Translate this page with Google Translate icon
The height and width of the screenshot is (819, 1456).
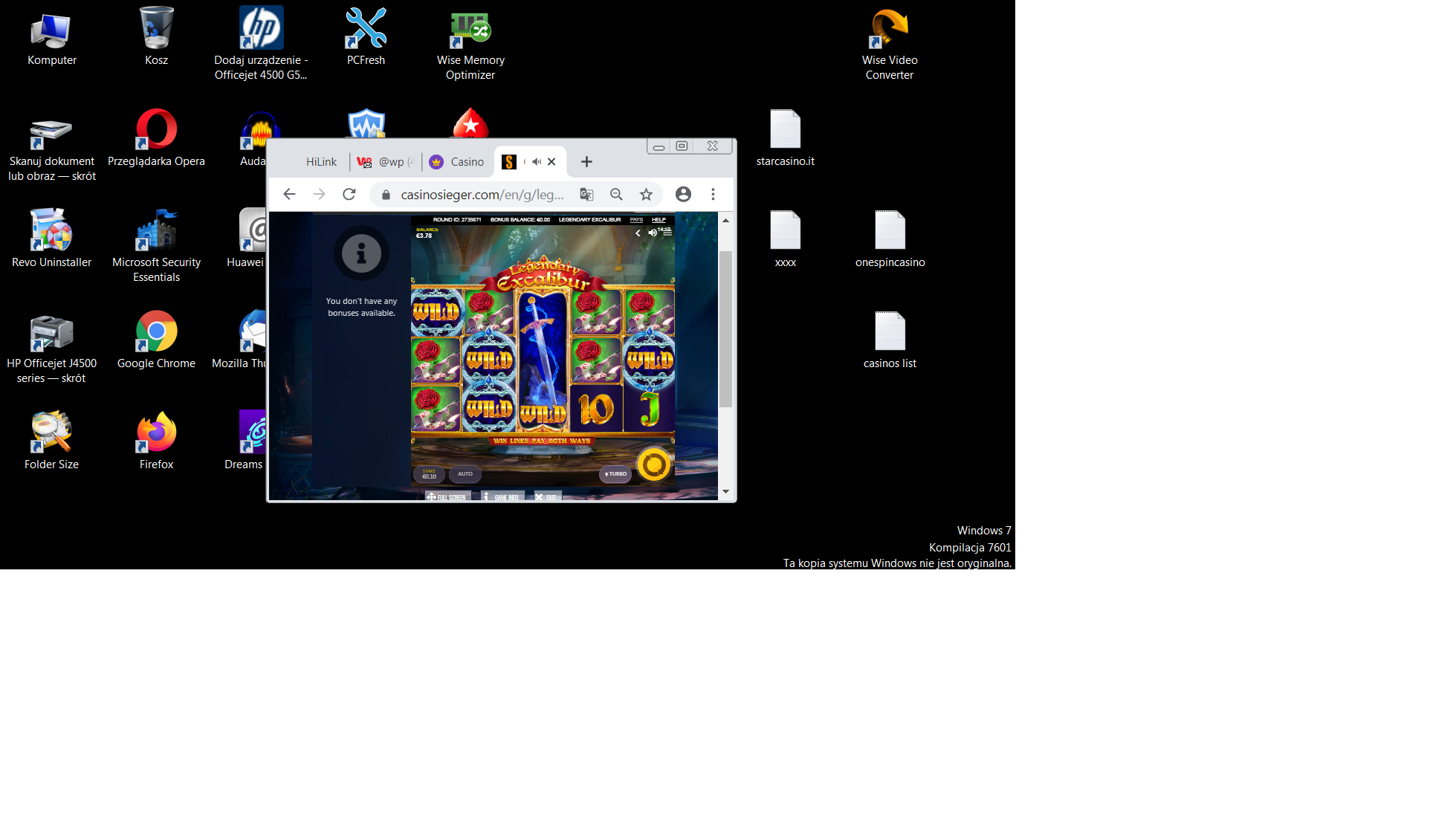(x=586, y=195)
